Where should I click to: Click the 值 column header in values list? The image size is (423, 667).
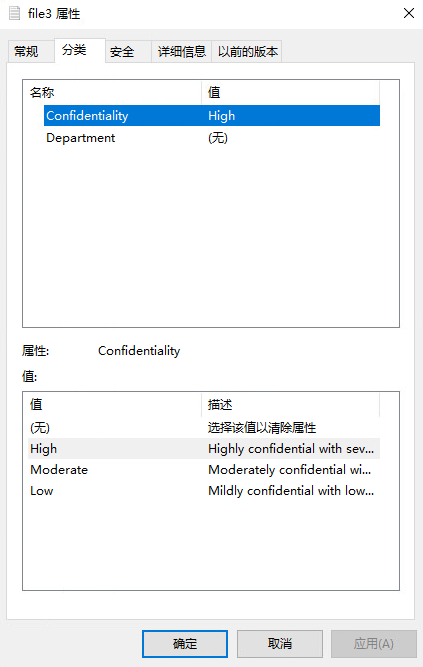[112, 405]
